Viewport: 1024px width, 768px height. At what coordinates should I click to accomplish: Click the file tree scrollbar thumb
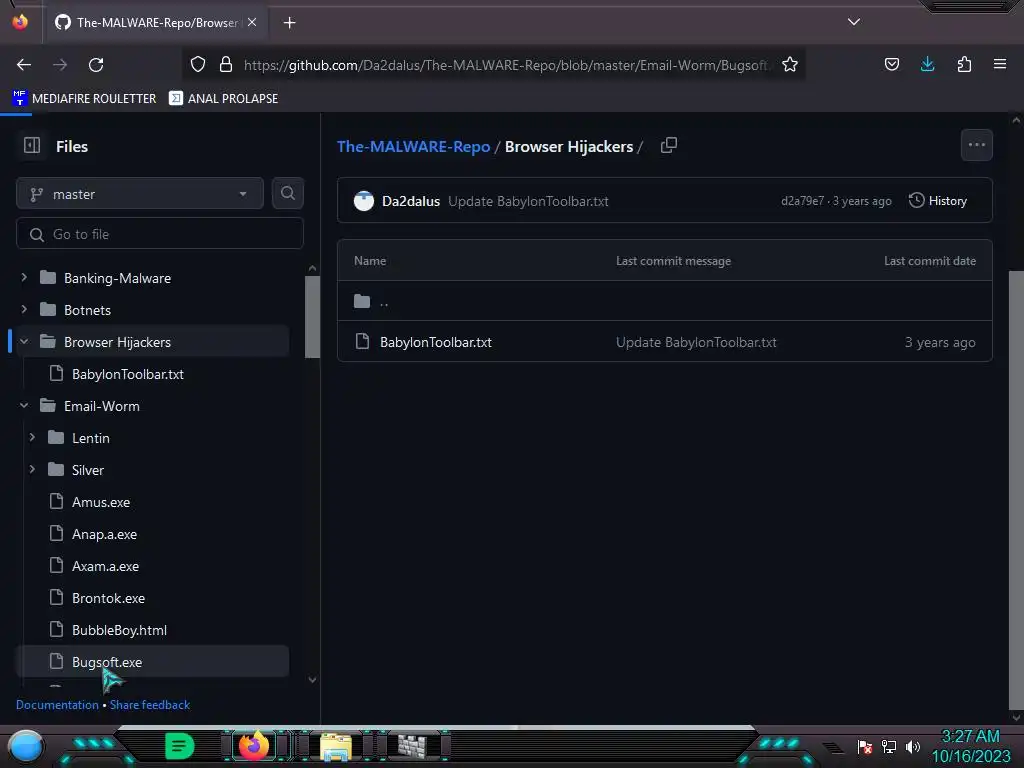click(312, 317)
